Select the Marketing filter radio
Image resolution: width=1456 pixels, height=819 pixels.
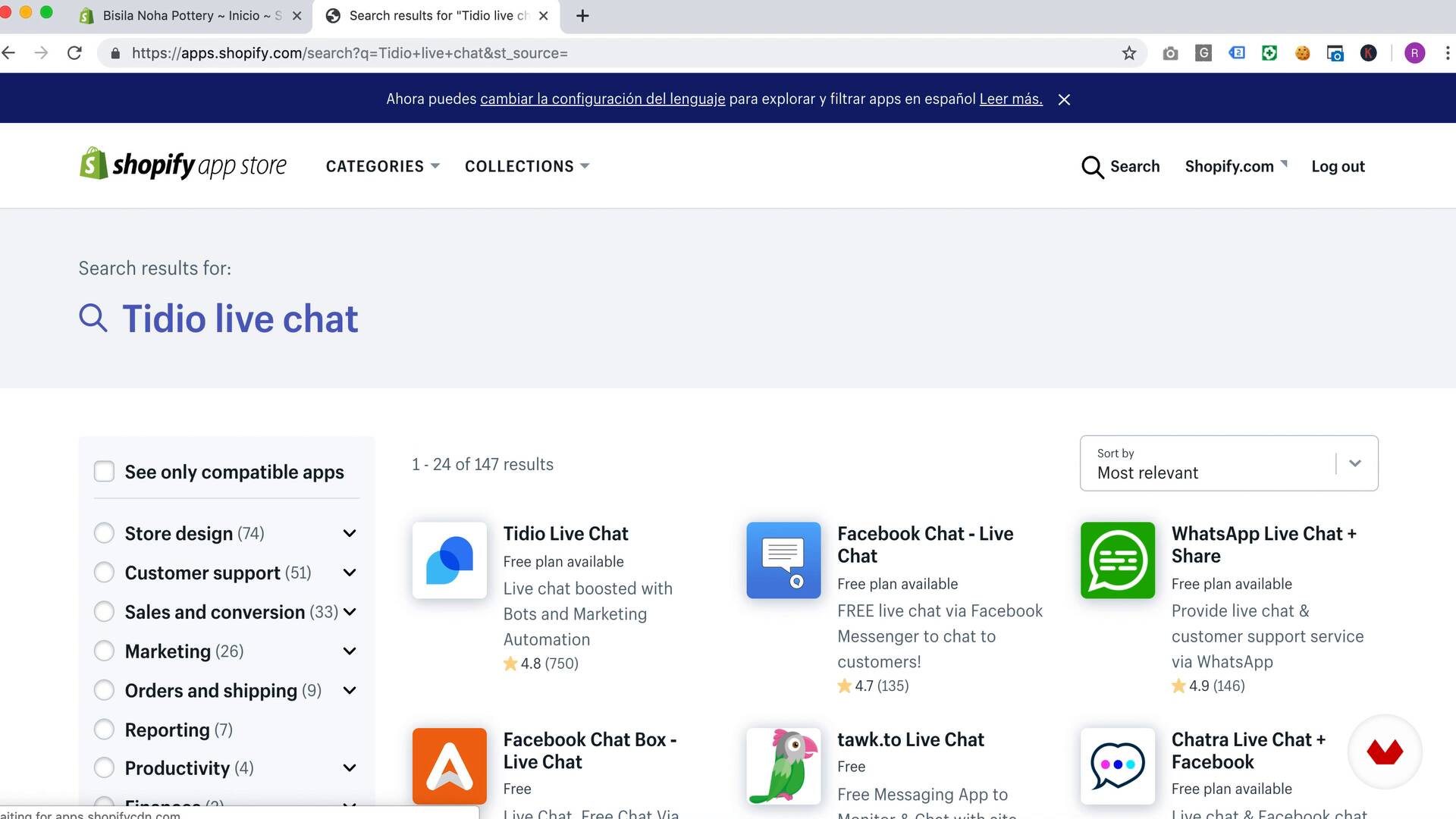tap(104, 651)
